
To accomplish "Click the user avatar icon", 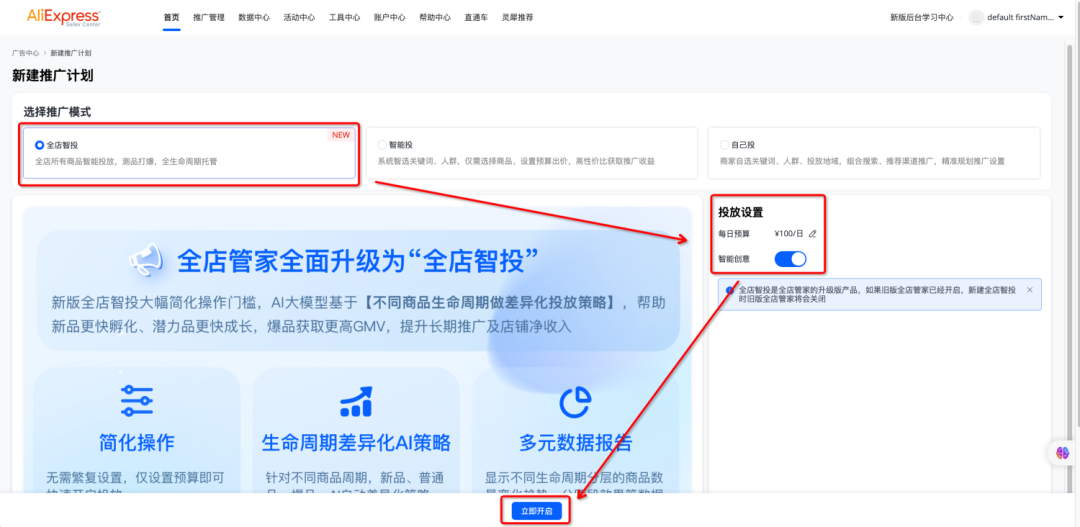I will point(976,17).
